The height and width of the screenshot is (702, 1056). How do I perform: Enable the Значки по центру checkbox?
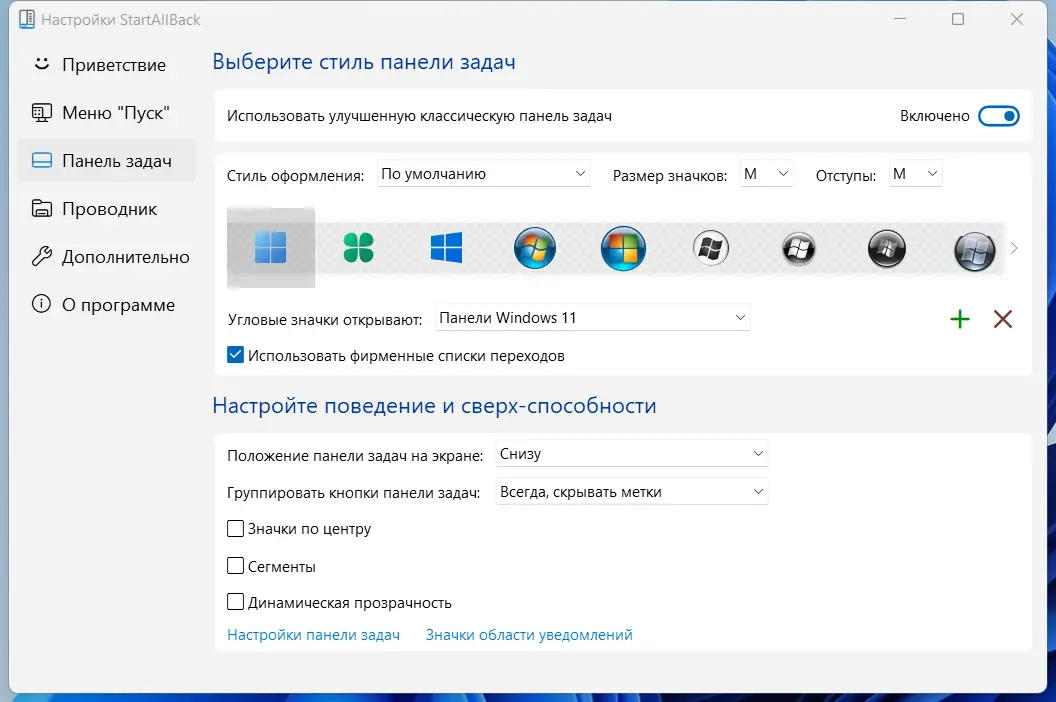click(236, 529)
